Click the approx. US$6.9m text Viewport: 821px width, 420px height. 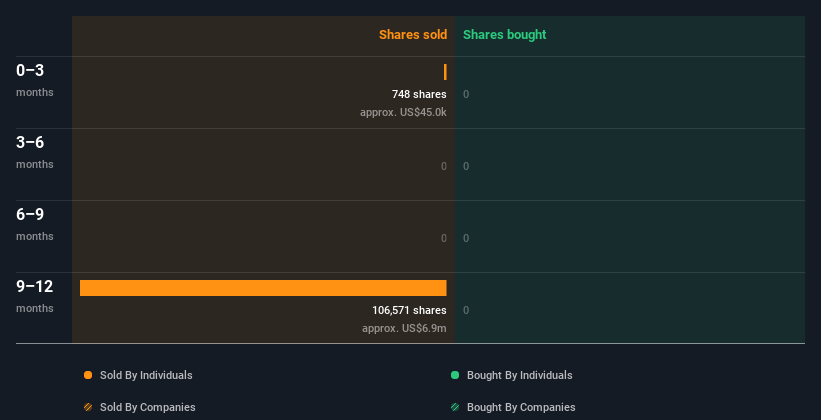point(404,328)
